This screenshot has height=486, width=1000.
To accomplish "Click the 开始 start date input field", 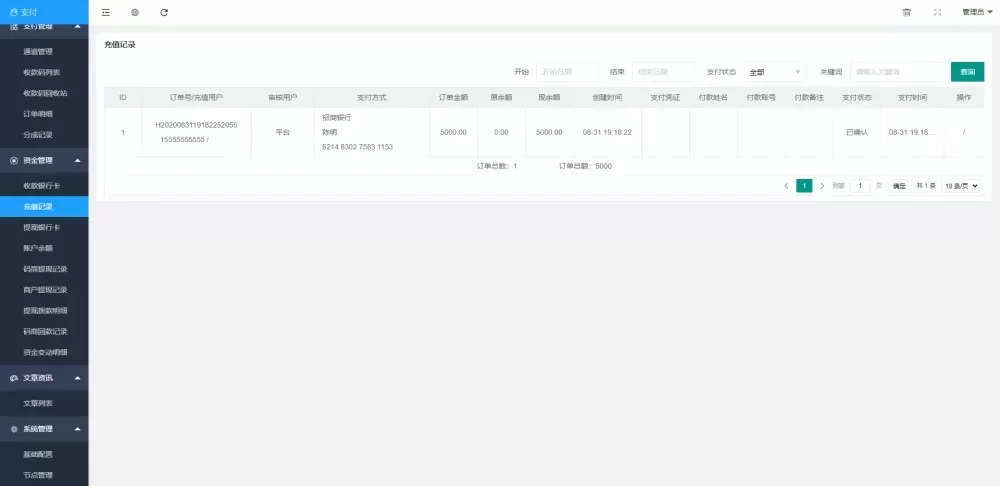I will (567, 72).
